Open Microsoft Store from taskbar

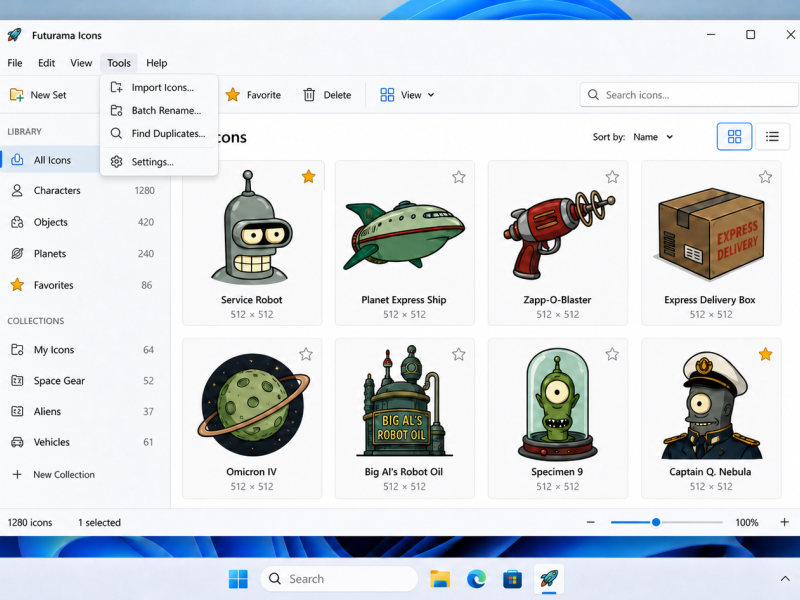coord(512,579)
